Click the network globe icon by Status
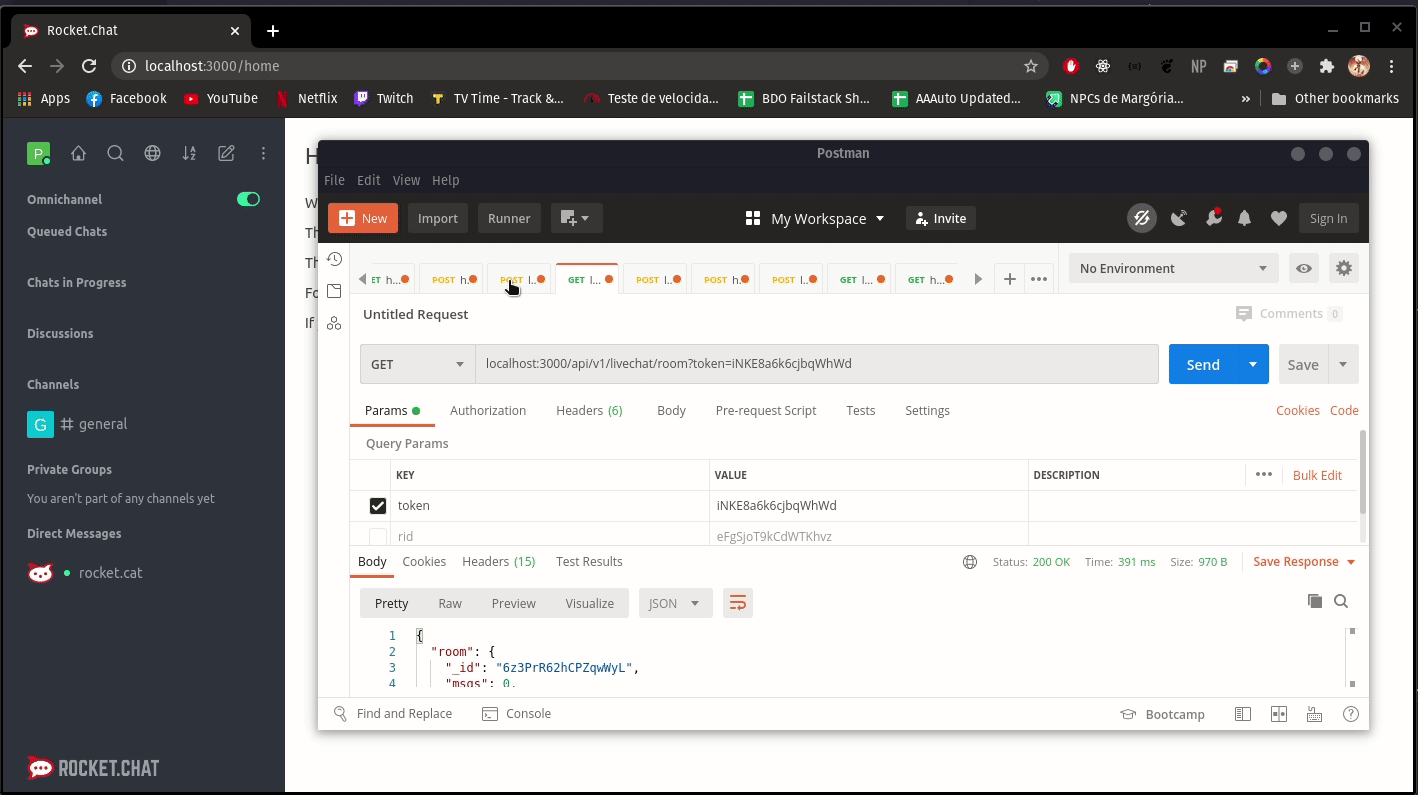Screen dimensions: 1418x795 (970, 562)
